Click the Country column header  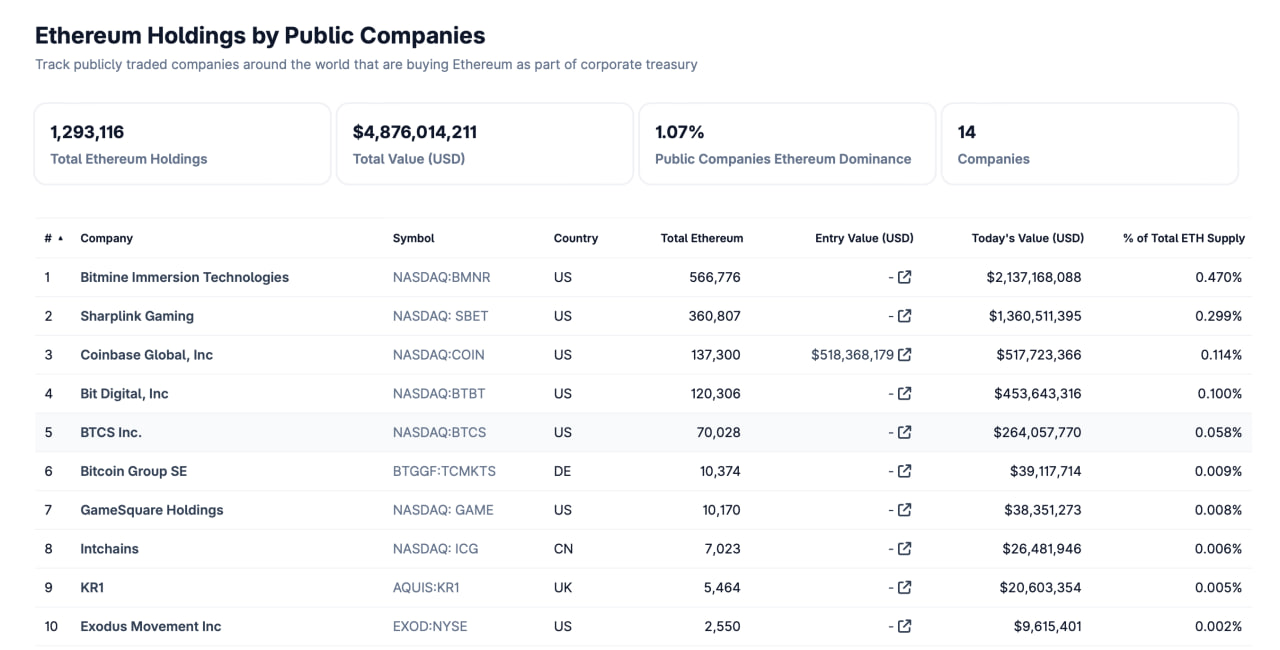pyautogui.click(x=575, y=238)
